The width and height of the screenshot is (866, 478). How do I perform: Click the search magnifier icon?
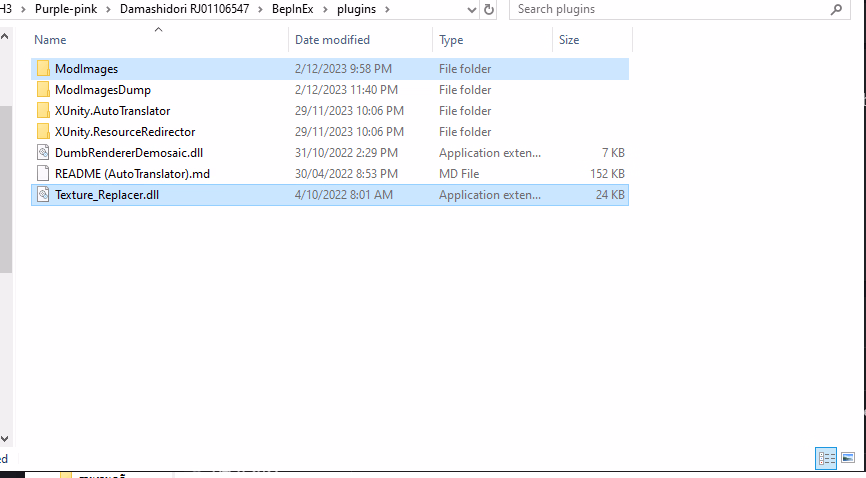[x=836, y=10]
